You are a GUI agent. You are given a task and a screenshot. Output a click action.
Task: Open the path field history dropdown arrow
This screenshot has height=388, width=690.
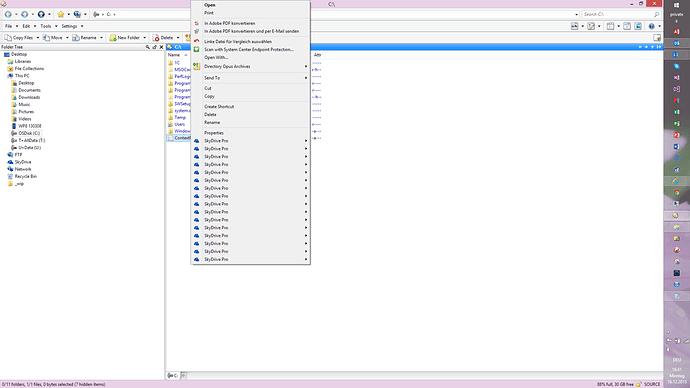pyautogui.click(x=576, y=15)
